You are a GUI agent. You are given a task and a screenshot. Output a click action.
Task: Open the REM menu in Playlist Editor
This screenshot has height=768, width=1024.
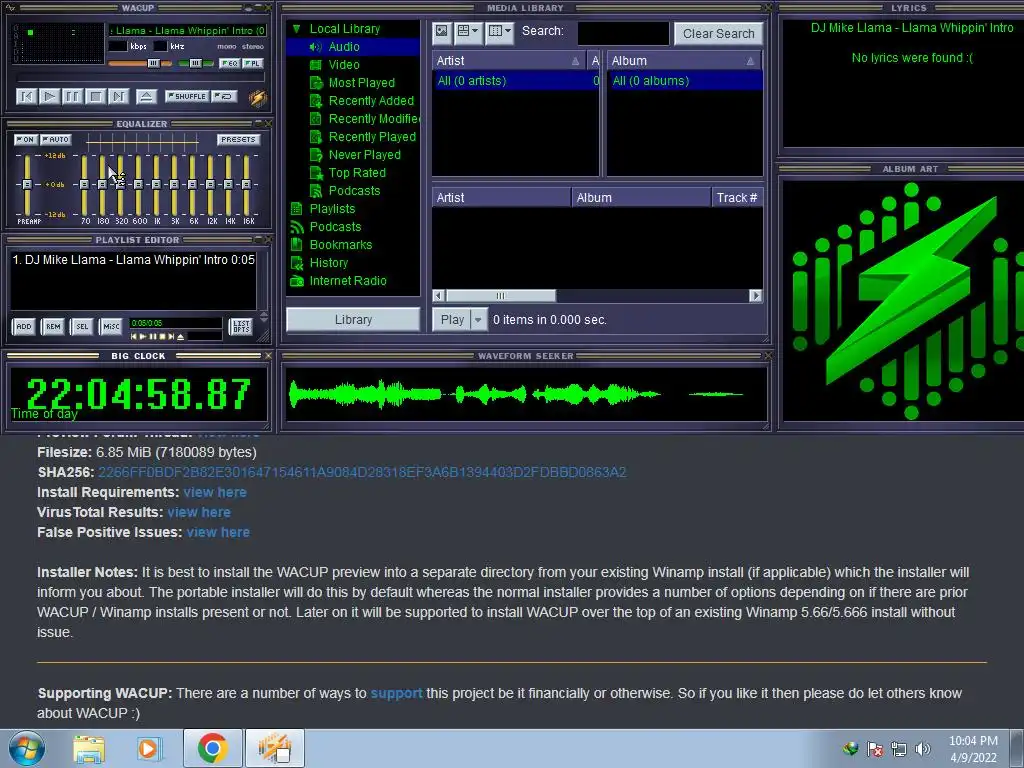53,327
